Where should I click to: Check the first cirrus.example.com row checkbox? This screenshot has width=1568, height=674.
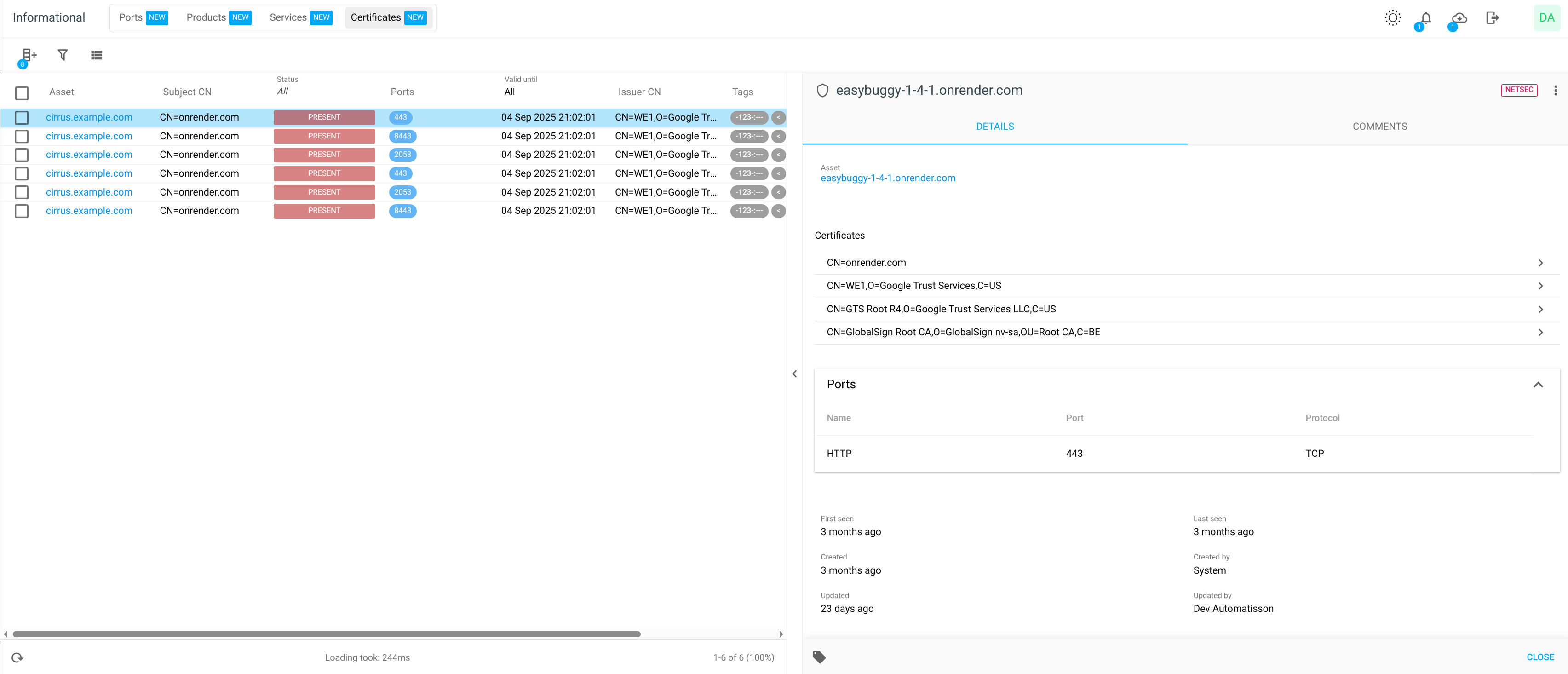[22, 117]
